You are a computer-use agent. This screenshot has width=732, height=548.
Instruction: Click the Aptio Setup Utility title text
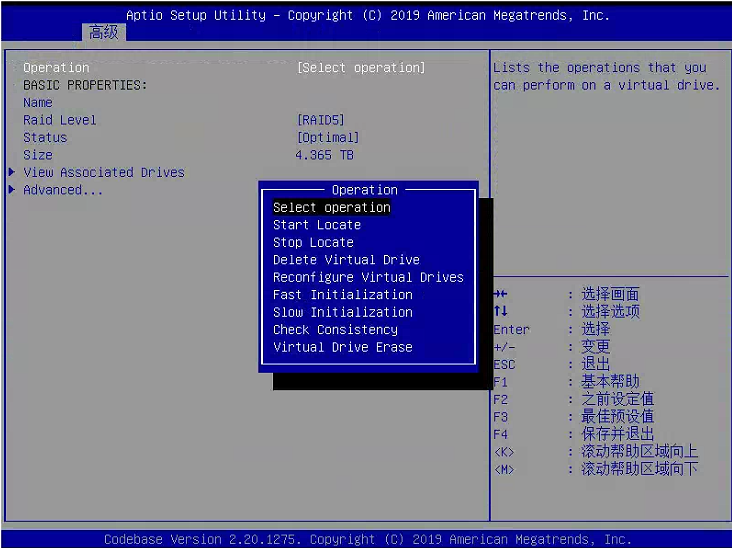click(x=368, y=15)
